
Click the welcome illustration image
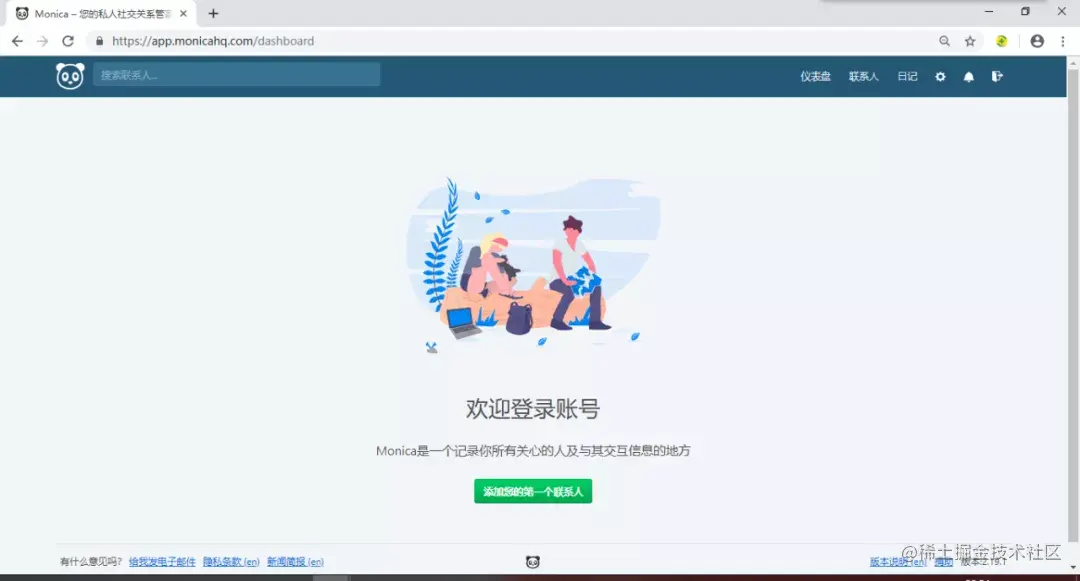[533, 265]
